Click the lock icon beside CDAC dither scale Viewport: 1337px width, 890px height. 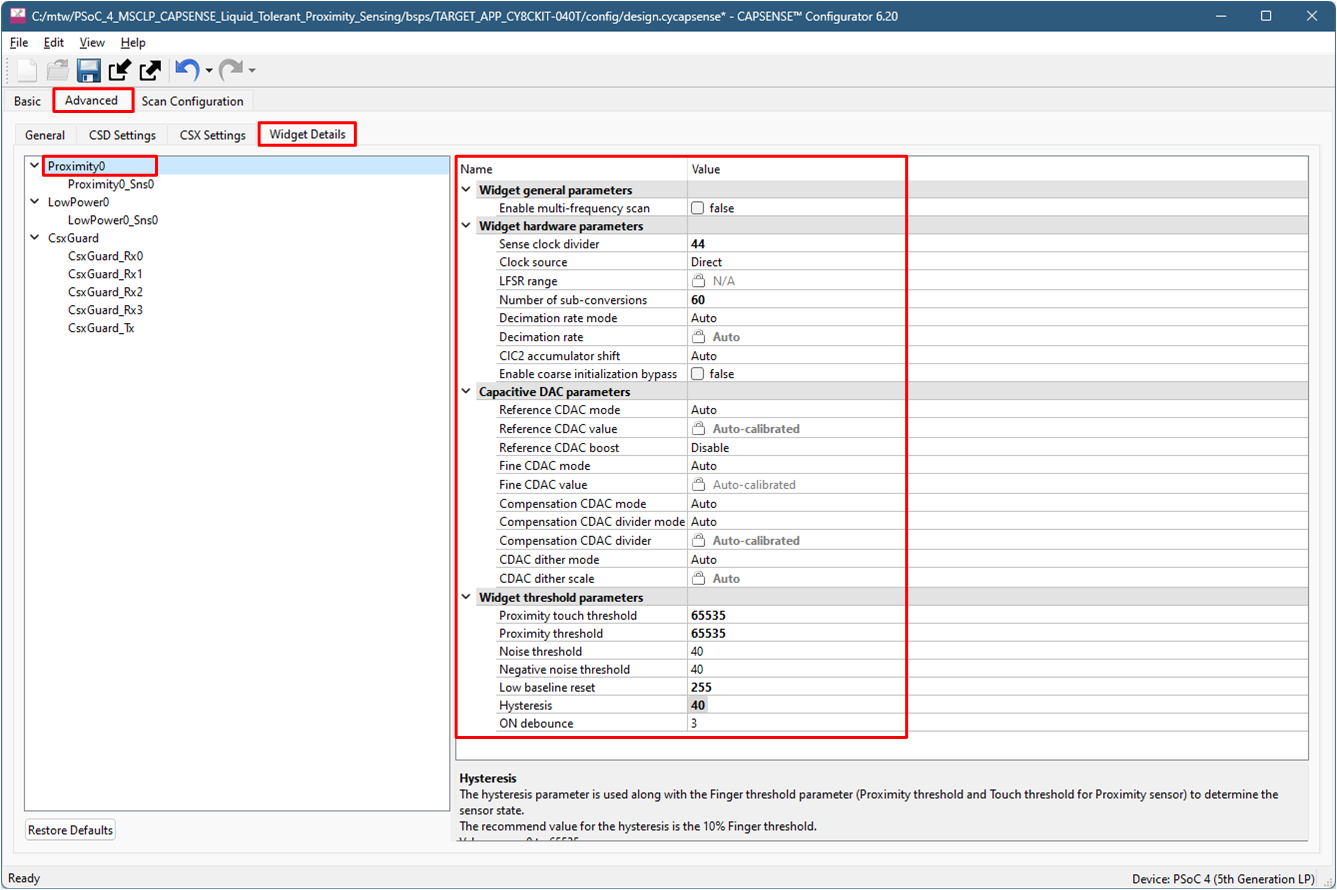pos(700,578)
